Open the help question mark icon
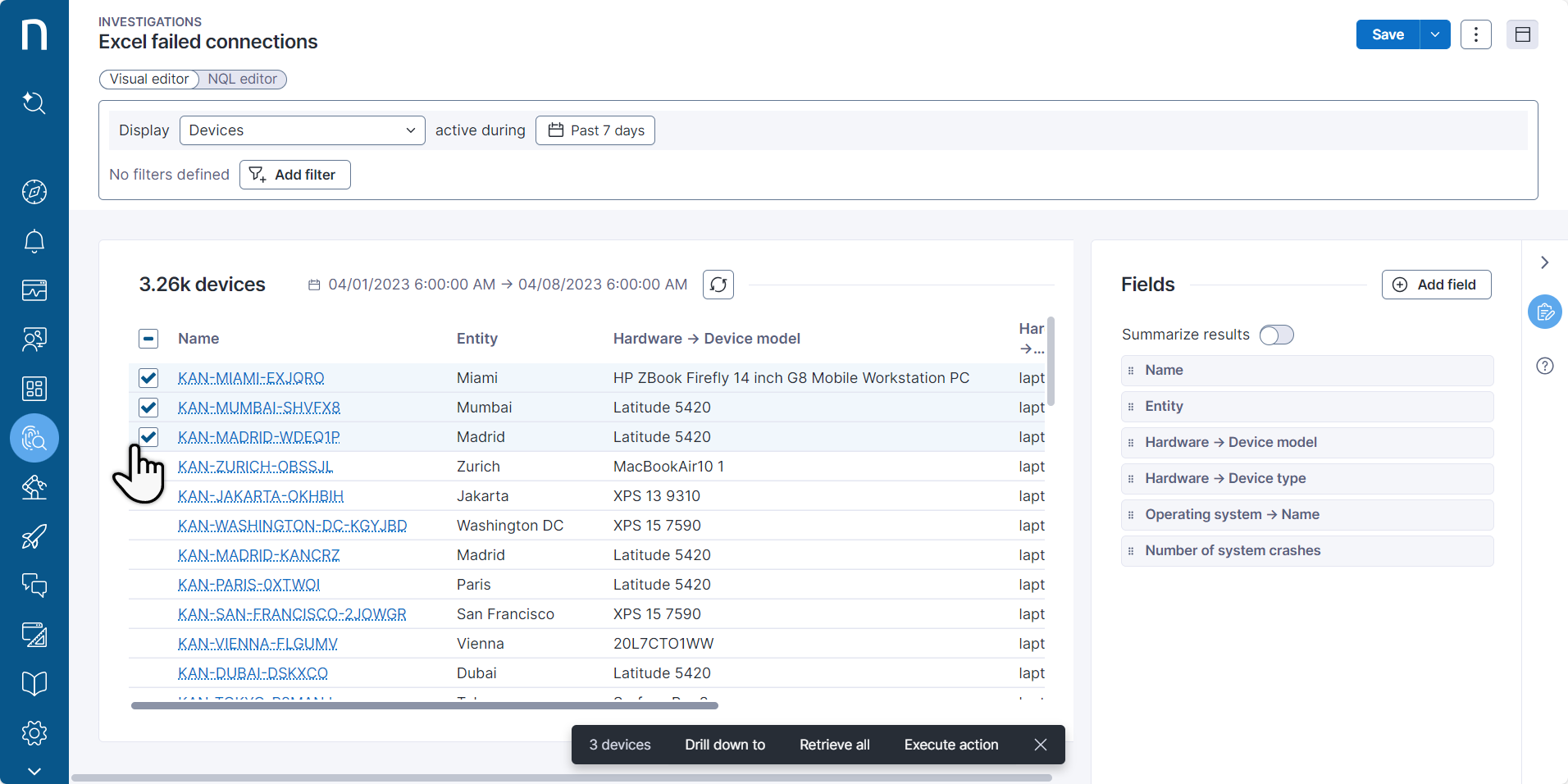 coord(1544,366)
